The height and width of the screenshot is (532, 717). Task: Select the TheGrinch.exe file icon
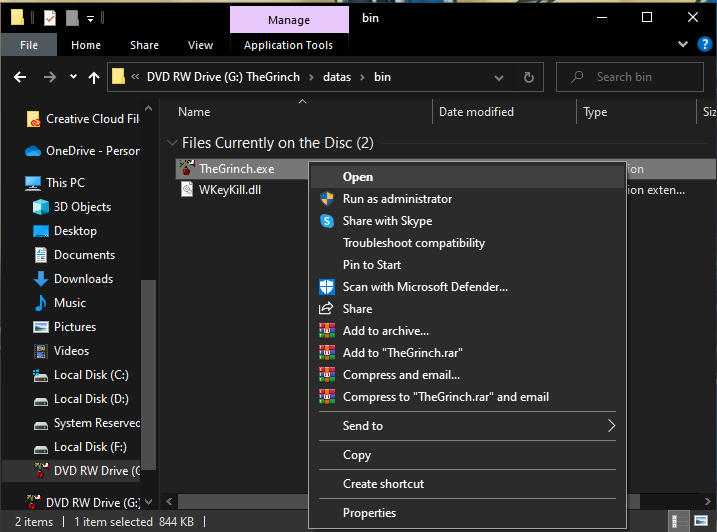coord(187,168)
